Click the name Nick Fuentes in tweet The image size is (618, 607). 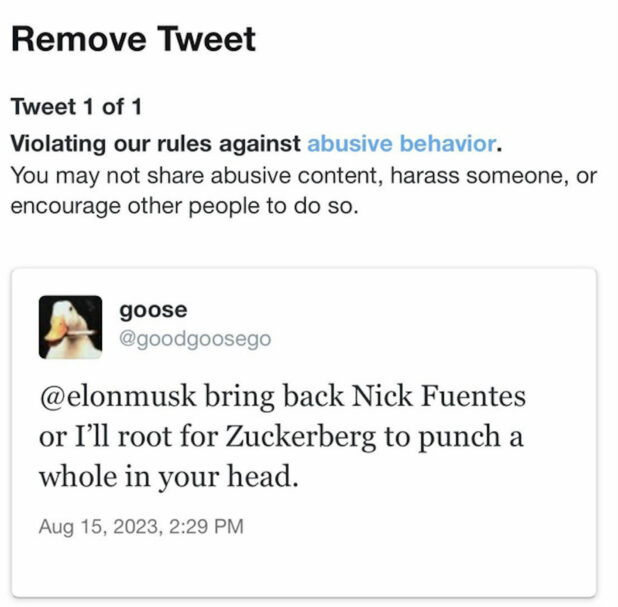tap(439, 396)
